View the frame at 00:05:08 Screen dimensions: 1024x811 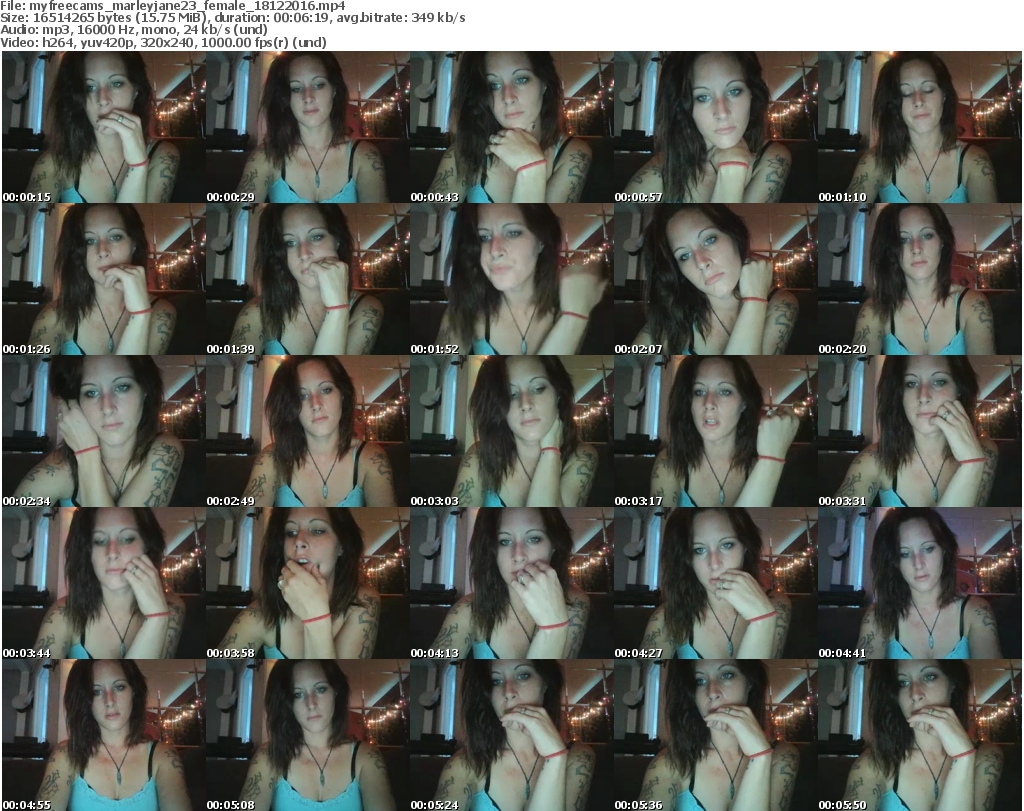pos(308,735)
